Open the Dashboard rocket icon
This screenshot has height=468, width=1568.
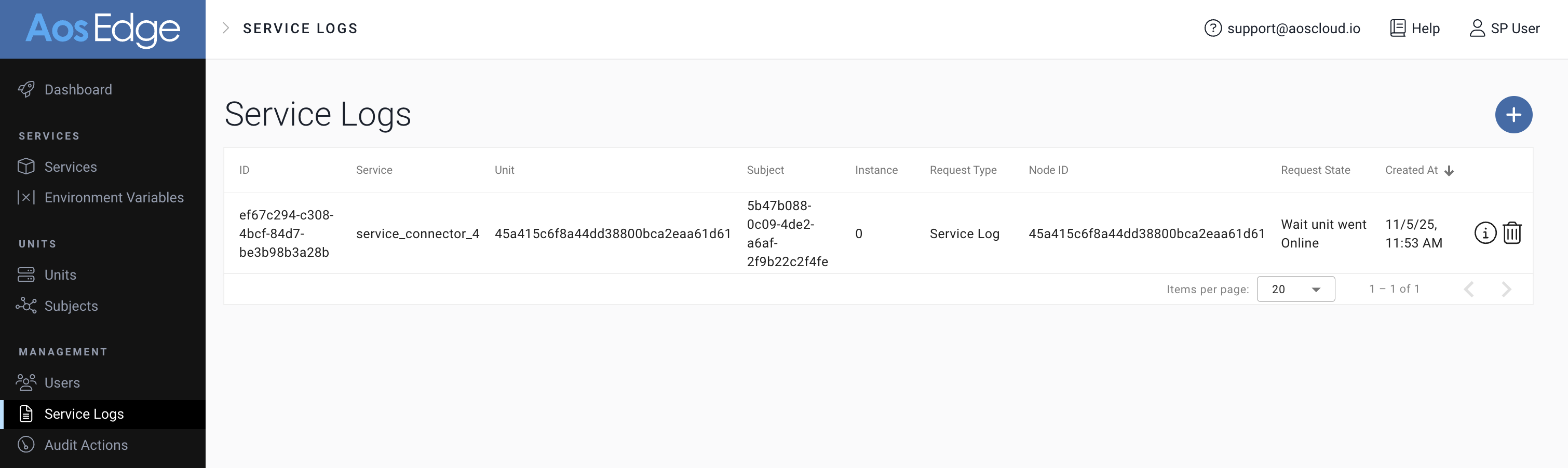point(26,89)
